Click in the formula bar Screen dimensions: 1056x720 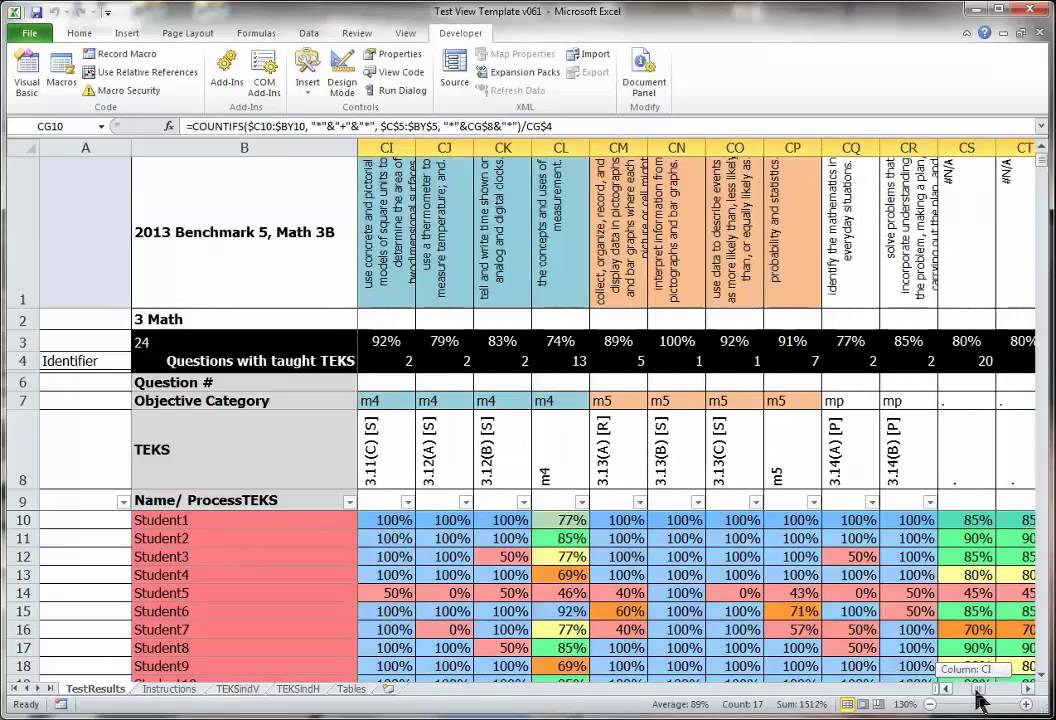click(606, 126)
